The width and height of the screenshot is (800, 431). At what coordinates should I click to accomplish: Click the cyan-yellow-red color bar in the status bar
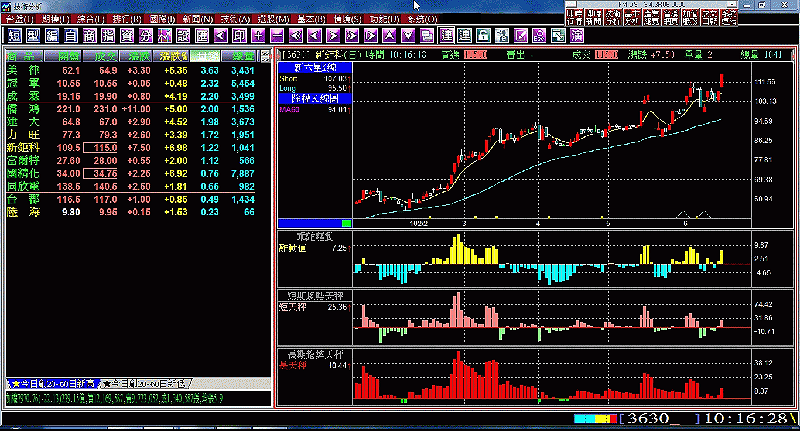tap(596, 419)
